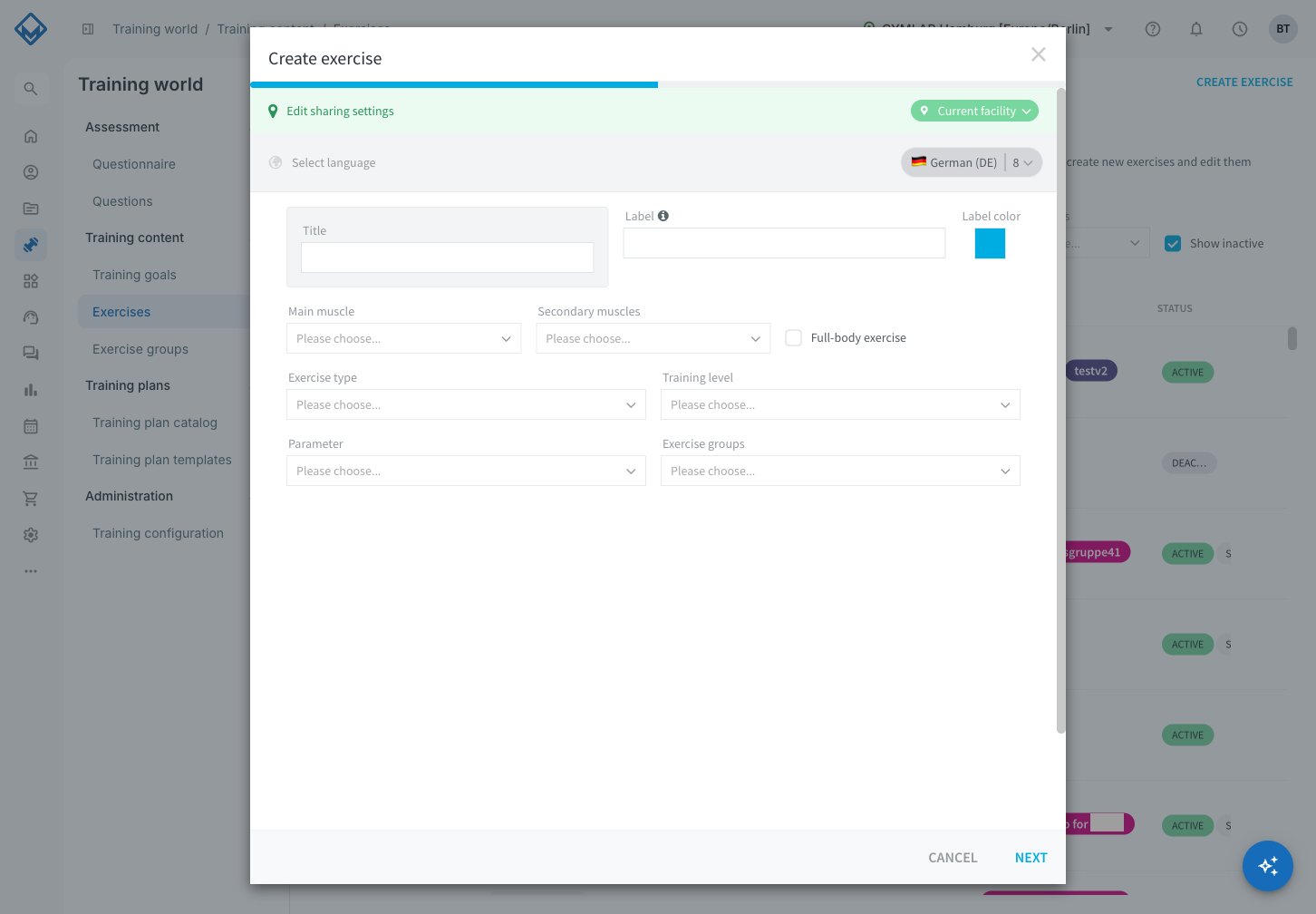Click into the Title input field
Image resolution: width=1316 pixels, height=914 pixels.
tap(448, 258)
